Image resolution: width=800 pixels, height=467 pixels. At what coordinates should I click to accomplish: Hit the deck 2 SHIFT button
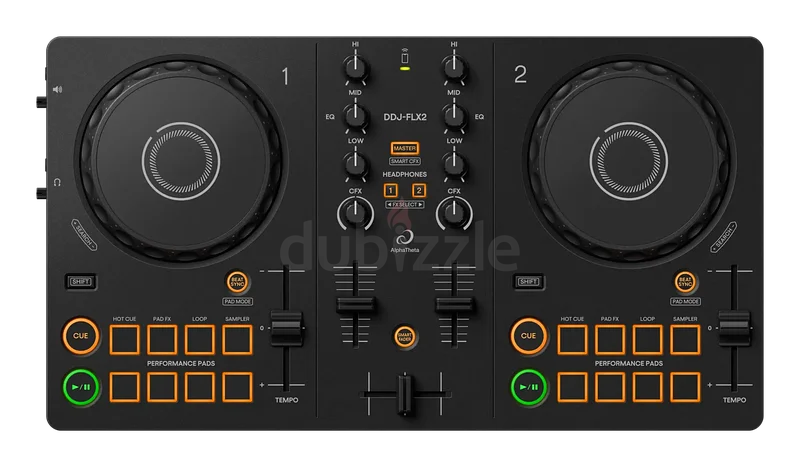[529, 282]
